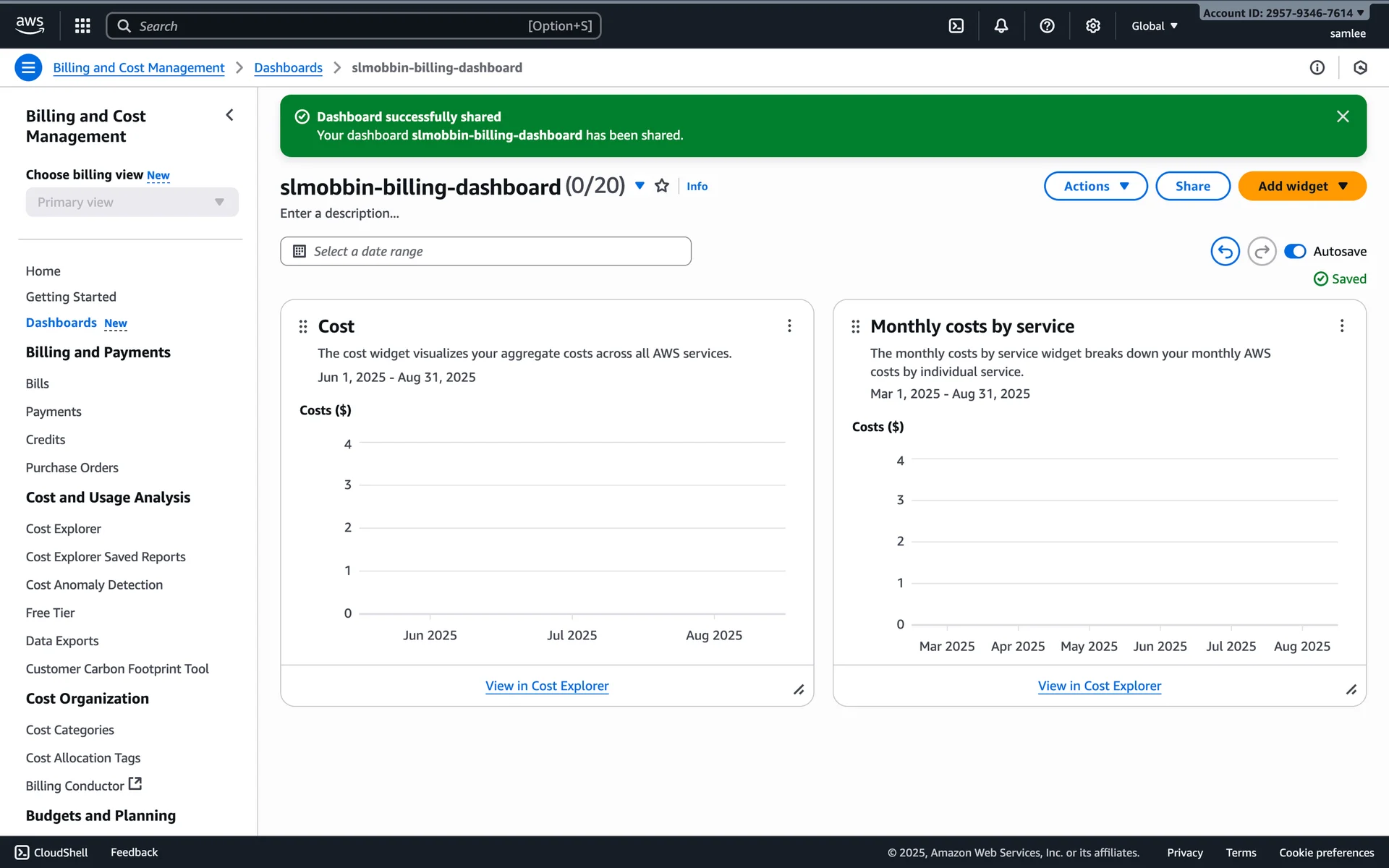
Task: Open the AWS services grid menu
Action: point(82,26)
